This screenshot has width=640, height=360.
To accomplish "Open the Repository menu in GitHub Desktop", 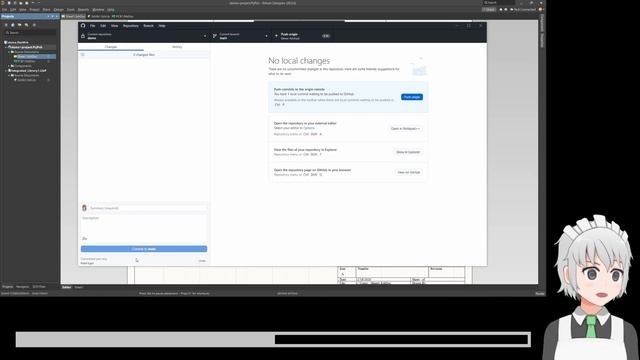I will point(131,26).
